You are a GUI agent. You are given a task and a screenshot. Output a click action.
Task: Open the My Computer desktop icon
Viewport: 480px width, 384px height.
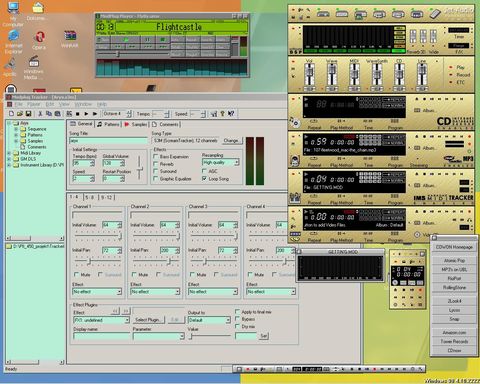[13, 8]
